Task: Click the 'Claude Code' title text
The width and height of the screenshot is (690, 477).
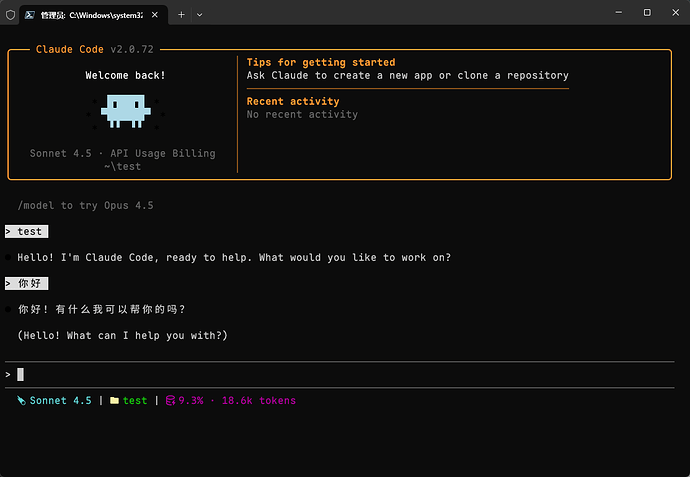Action: (70, 49)
